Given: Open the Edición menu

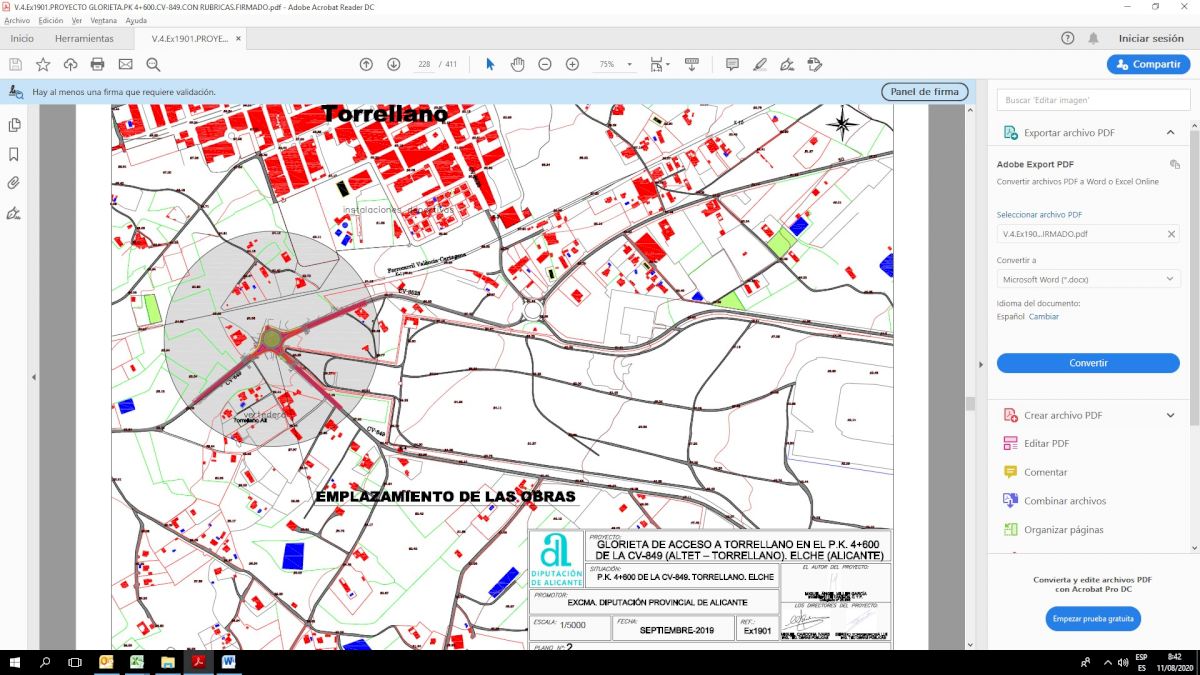Looking at the screenshot, I should pyautogui.click(x=50, y=20).
